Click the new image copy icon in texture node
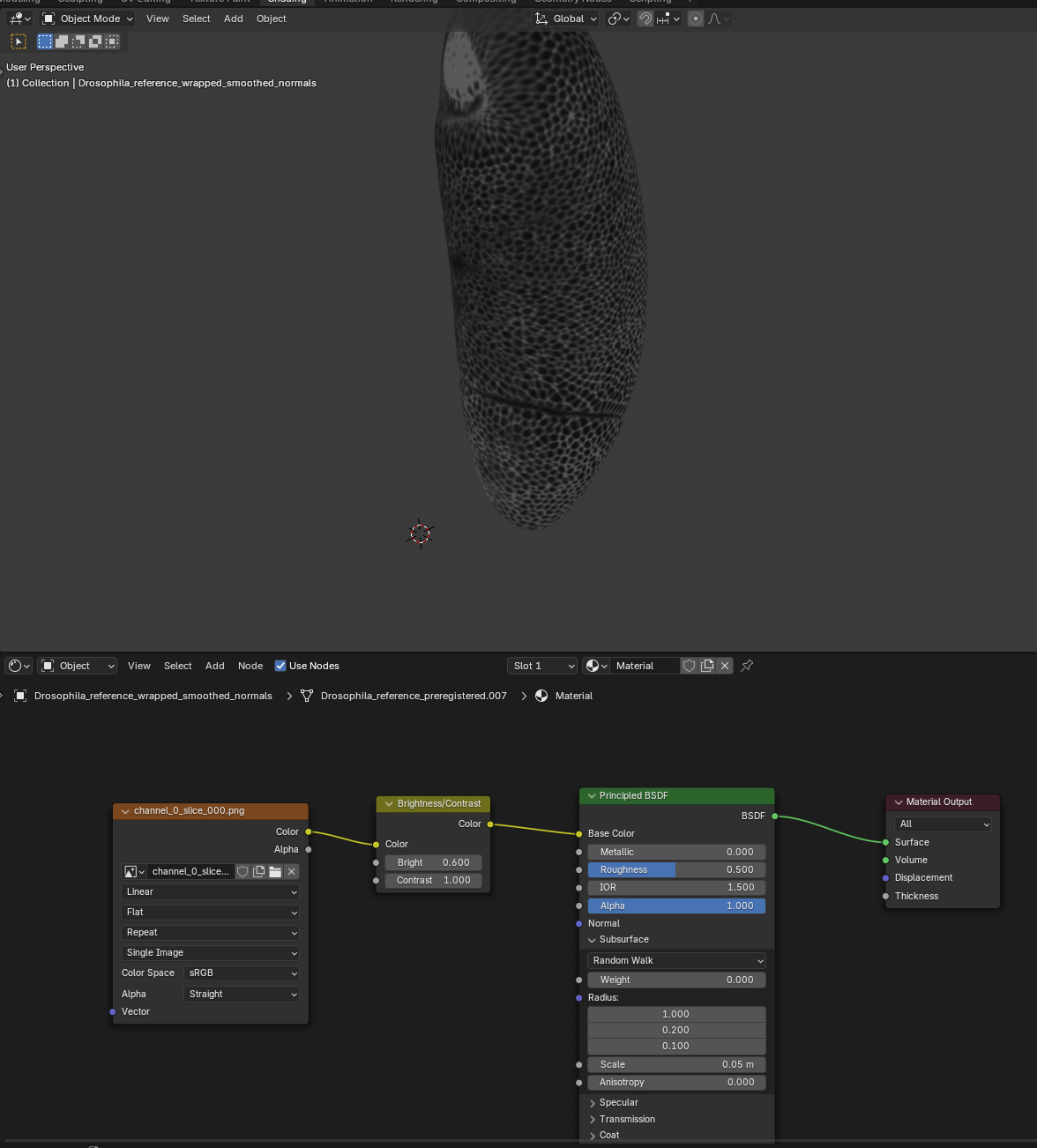The image size is (1037, 1148). pyautogui.click(x=258, y=871)
